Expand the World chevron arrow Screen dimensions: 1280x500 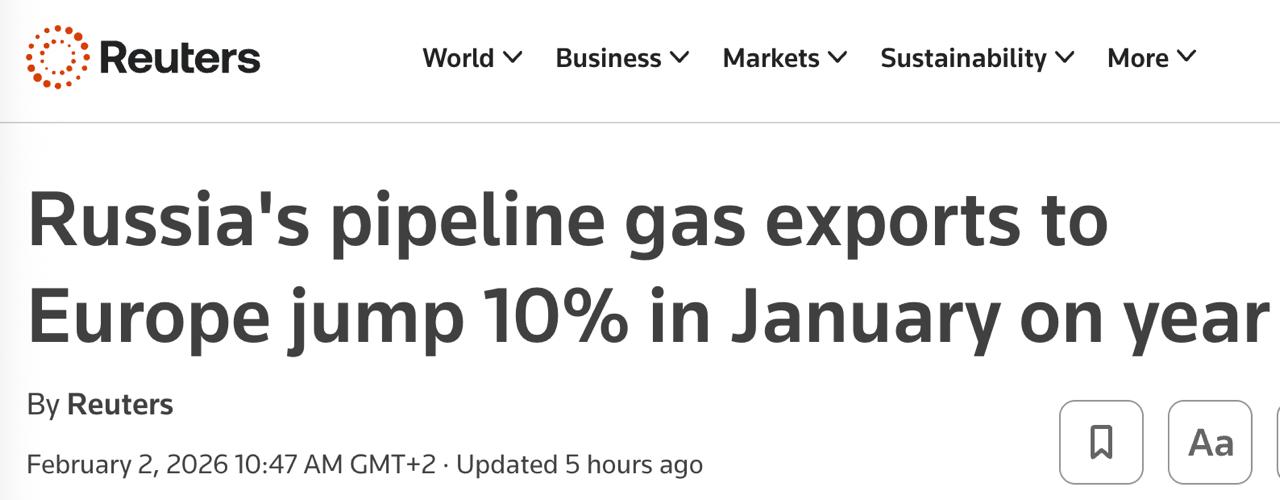[x=512, y=58]
